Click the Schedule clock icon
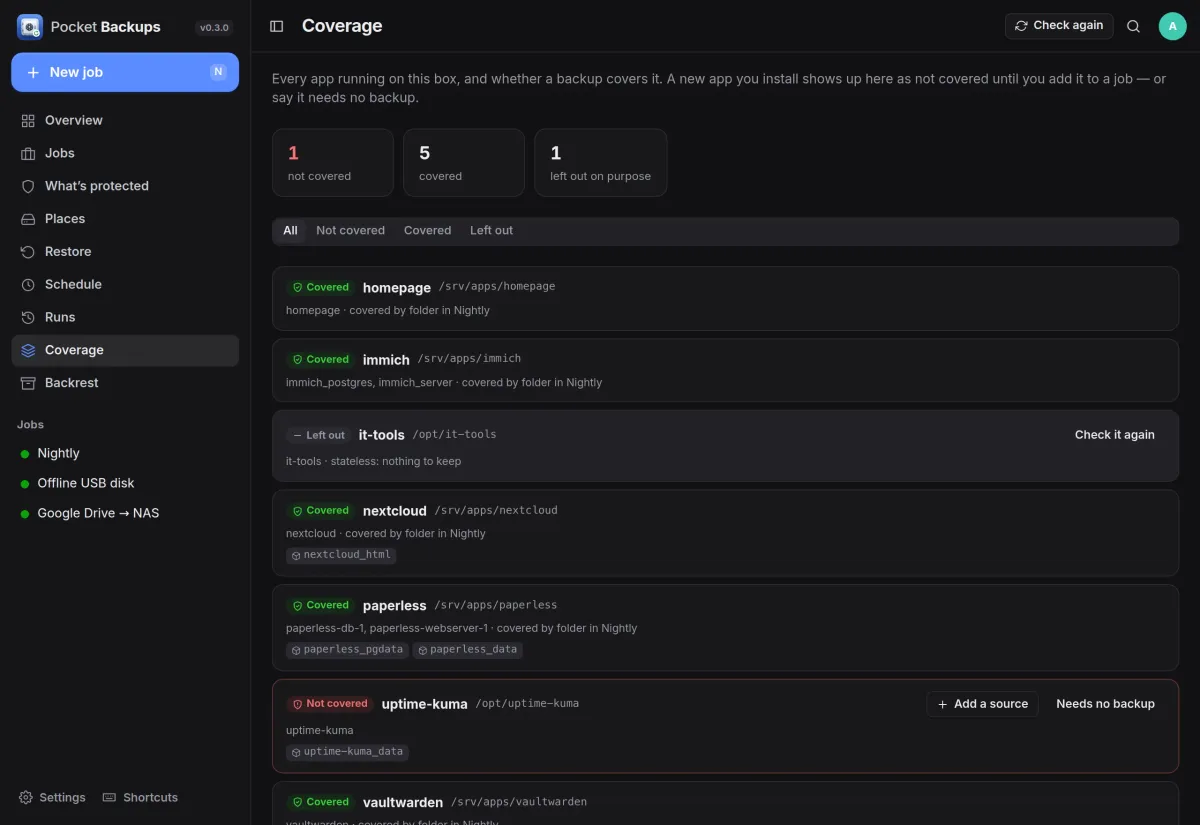Screen dimensions: 1200x825 tap(28, 285)
